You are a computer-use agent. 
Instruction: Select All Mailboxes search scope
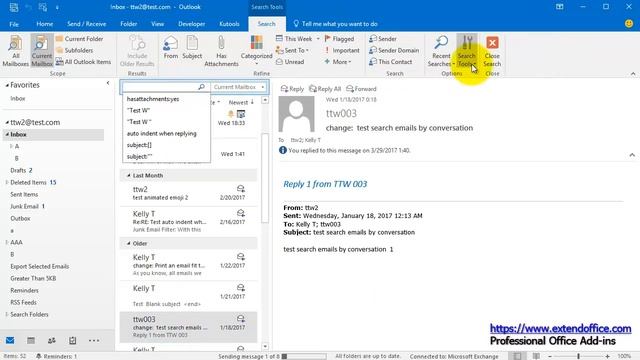(x=16, y=51)
